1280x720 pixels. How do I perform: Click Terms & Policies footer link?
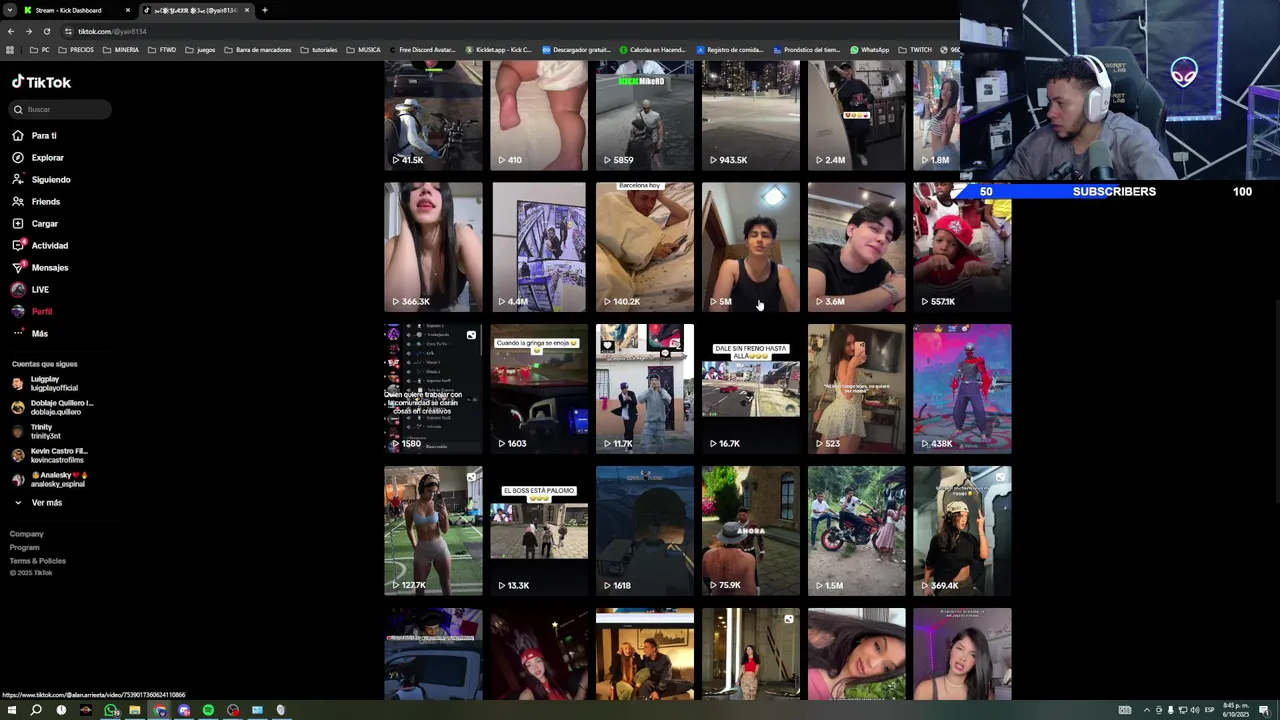pyautogui.click(x=38, y=560)
